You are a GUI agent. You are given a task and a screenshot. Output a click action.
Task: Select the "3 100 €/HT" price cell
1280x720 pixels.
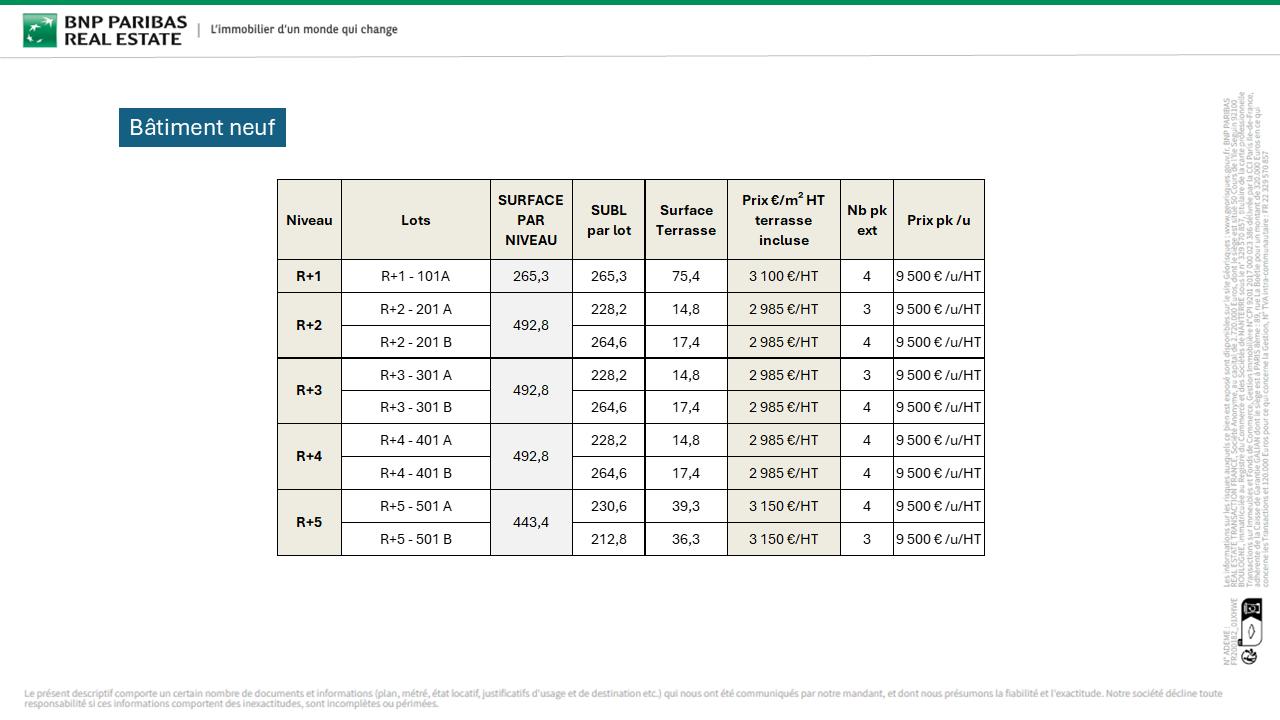(x=784, y=276)
